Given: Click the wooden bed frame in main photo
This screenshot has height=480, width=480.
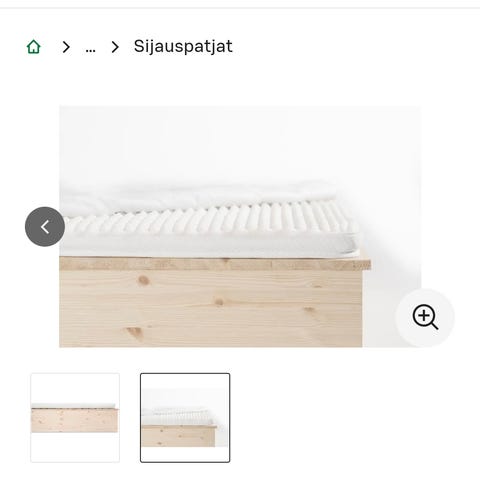Looking at the screenshot, I should click(x=211, y=303).
